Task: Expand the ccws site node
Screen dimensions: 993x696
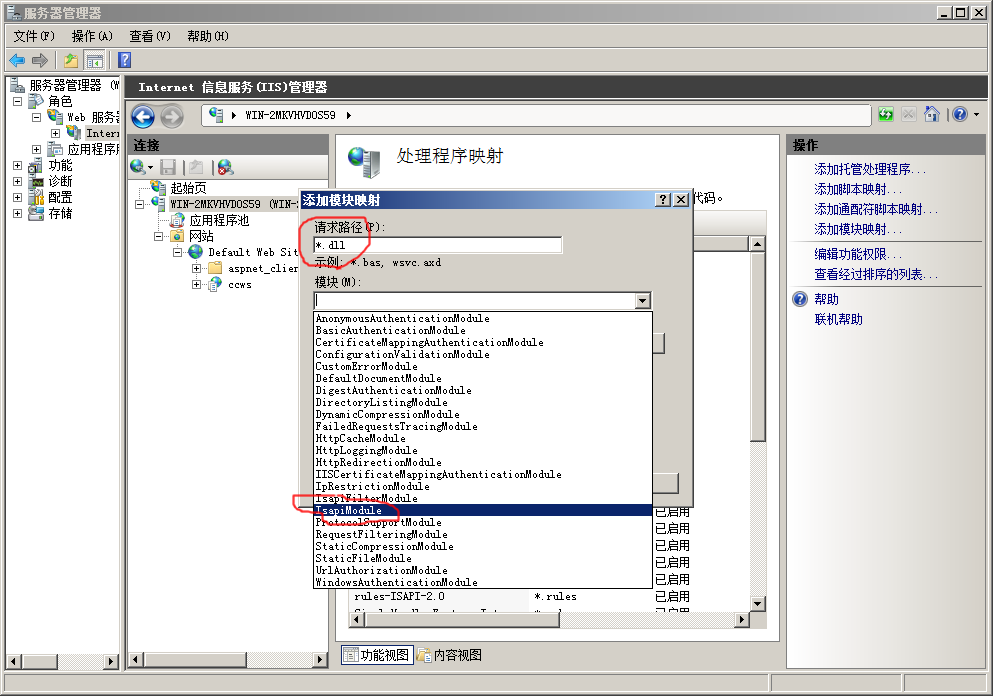Action: pyautogui.click(x=197, y=284)
